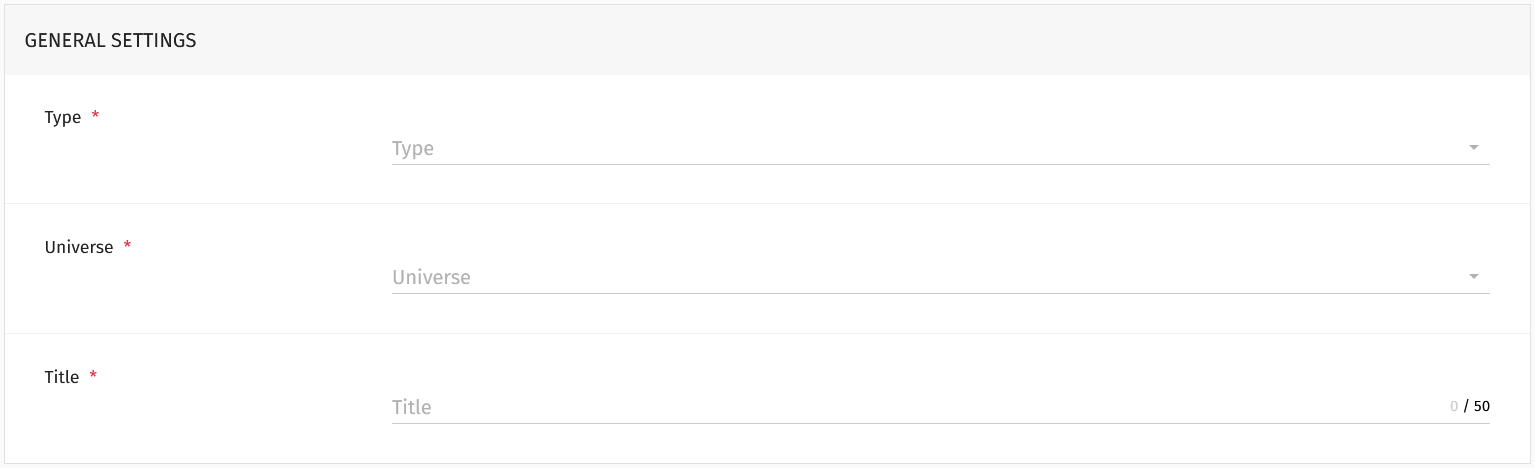Open the Universe selection combo box

940,277
